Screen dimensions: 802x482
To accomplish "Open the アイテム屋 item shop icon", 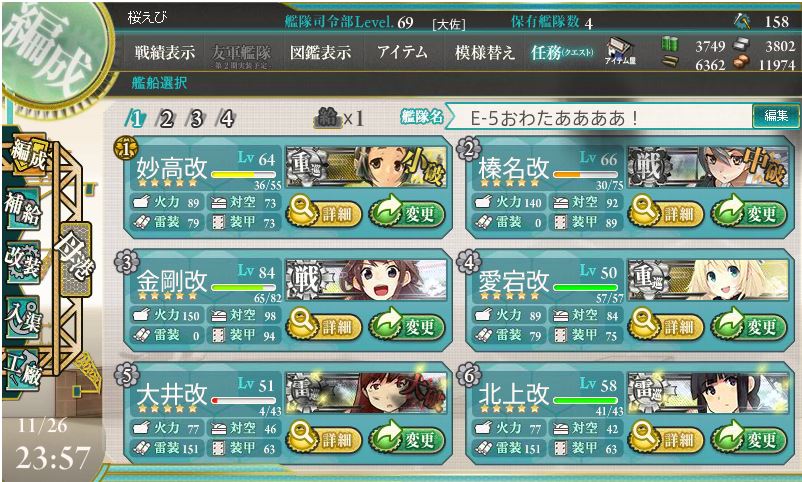I will [620, 52].
